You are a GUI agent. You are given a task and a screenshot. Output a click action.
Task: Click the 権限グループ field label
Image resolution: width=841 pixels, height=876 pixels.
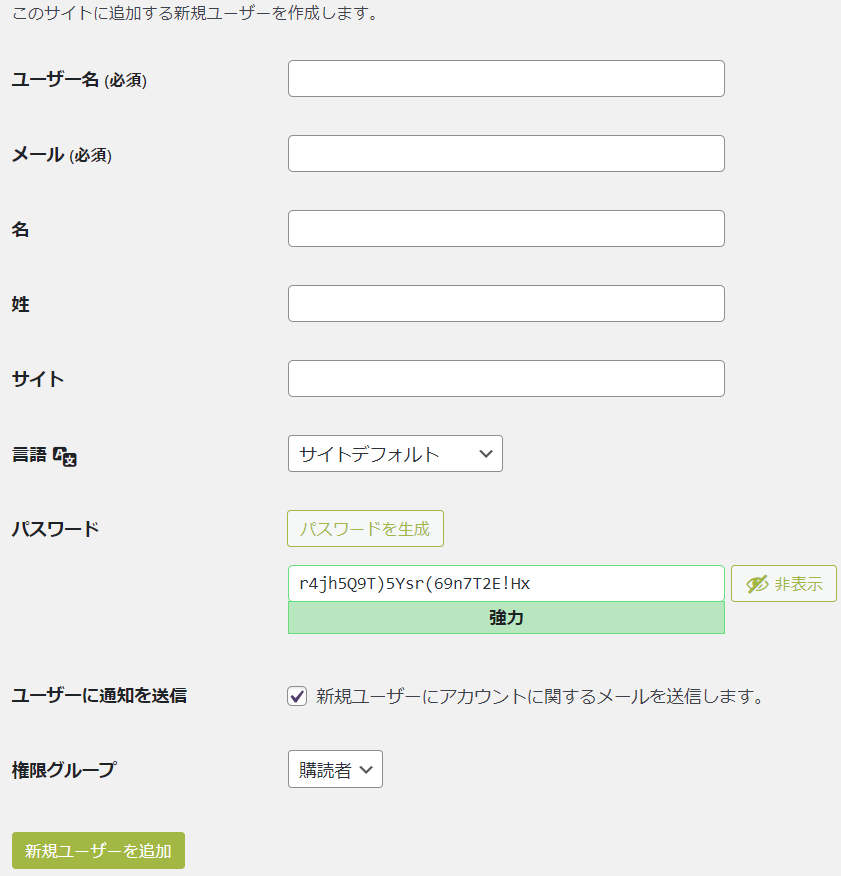point(63,770)
